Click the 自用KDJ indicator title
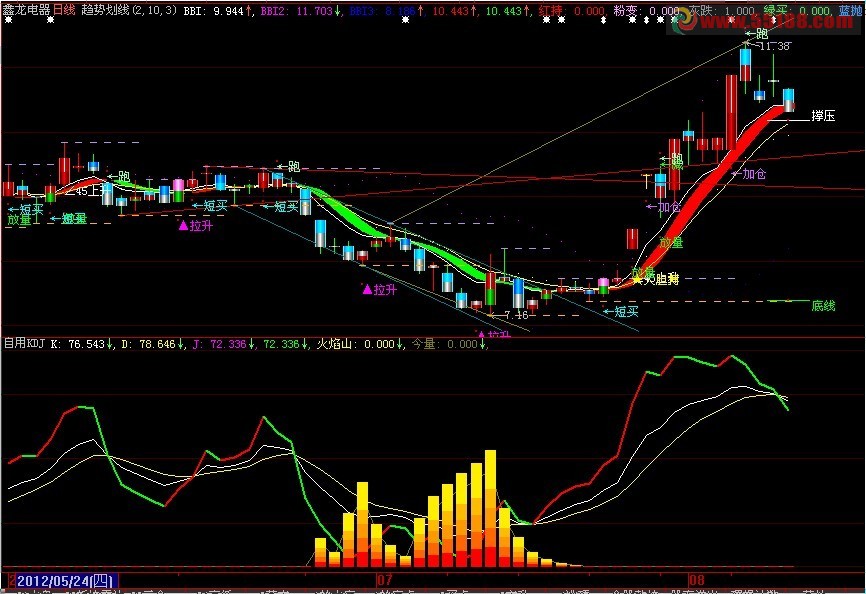The height and width of the screenshot is (594, 866). tap(24, 343)
